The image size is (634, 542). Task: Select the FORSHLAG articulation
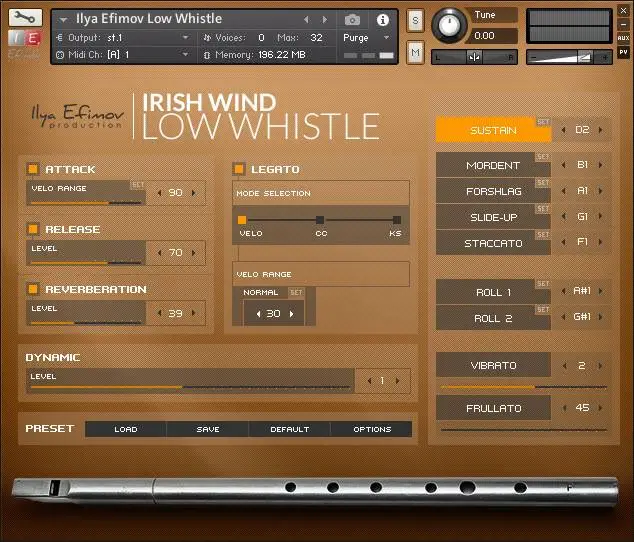493,191
